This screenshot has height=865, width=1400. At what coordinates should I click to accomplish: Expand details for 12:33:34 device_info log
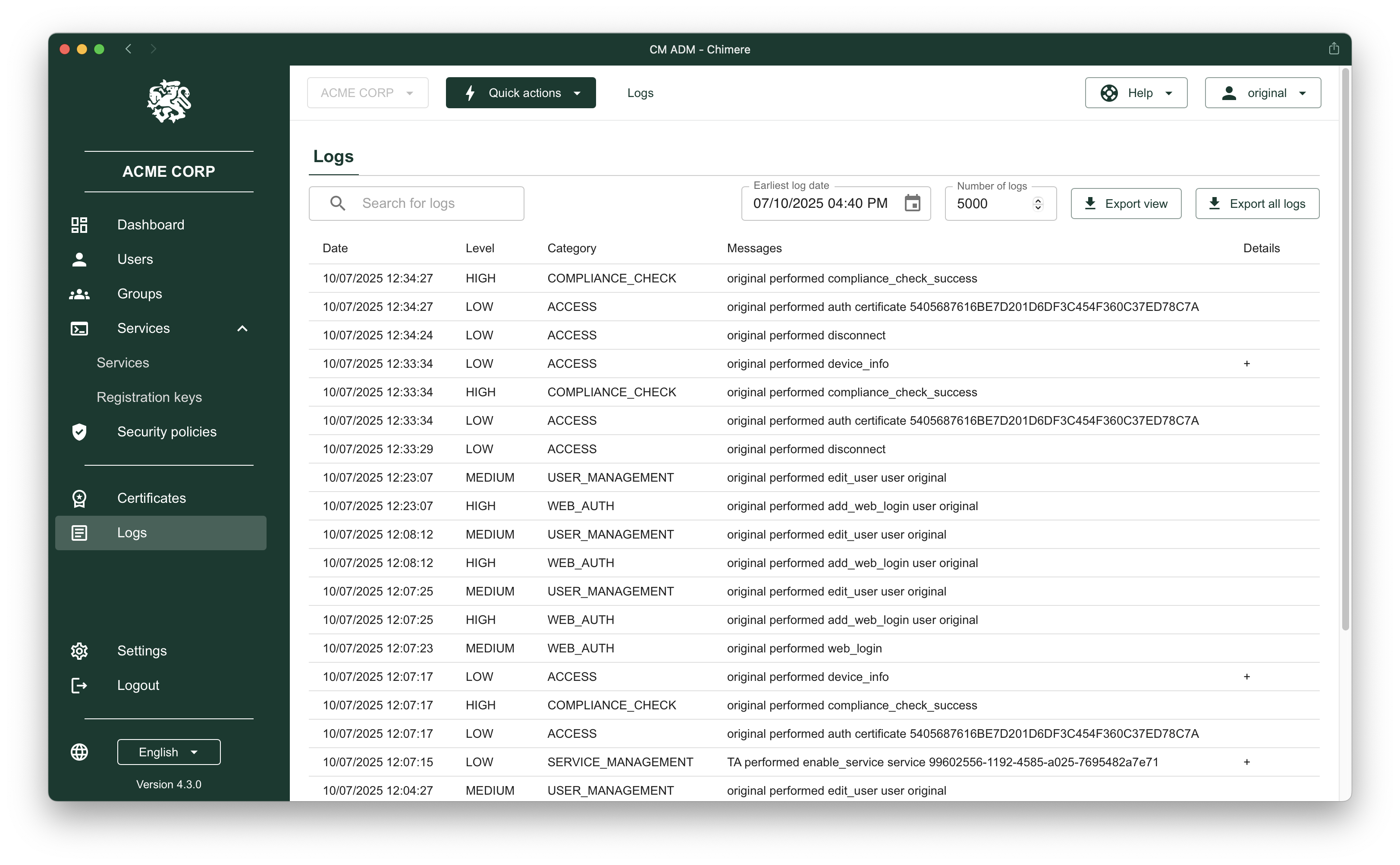click(1246, 364)
